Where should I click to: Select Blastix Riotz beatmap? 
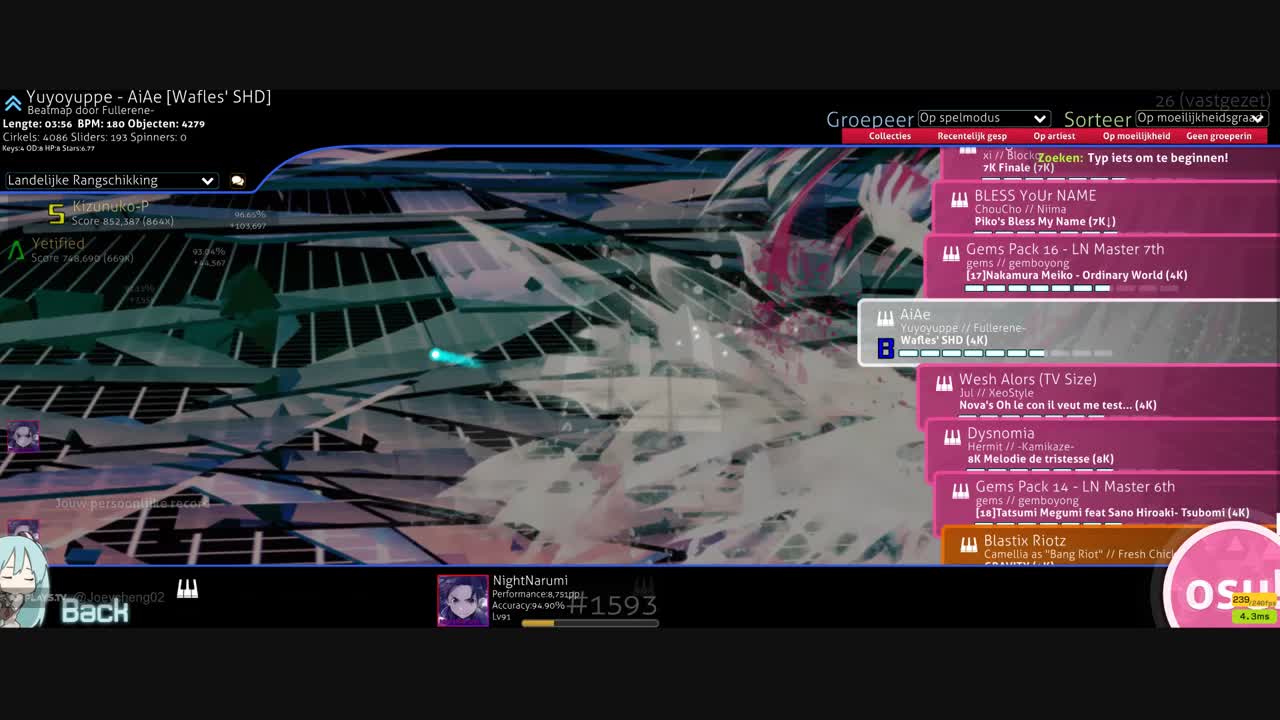(1111, 547)
